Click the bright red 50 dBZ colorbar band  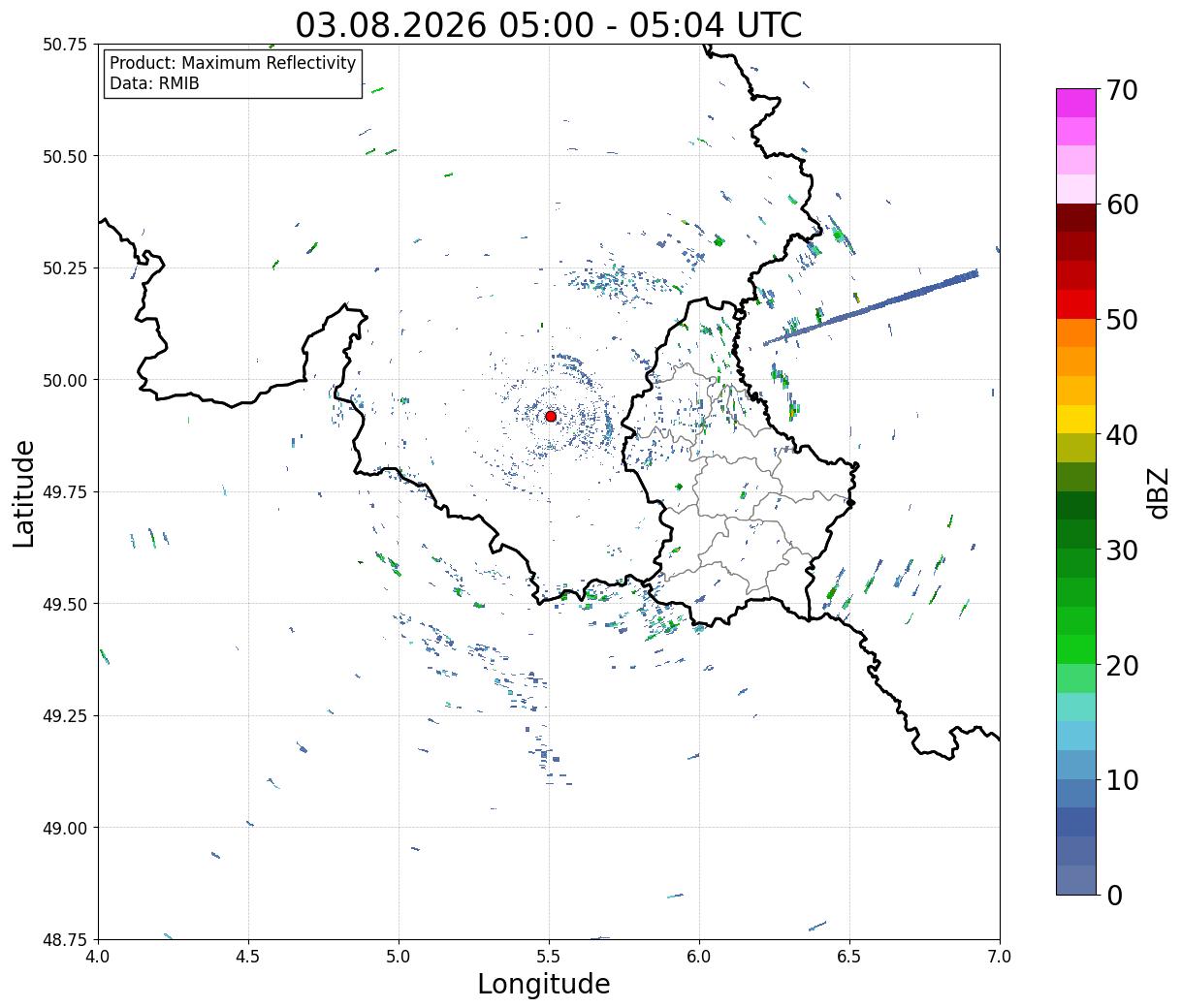tap(1076, 304)
